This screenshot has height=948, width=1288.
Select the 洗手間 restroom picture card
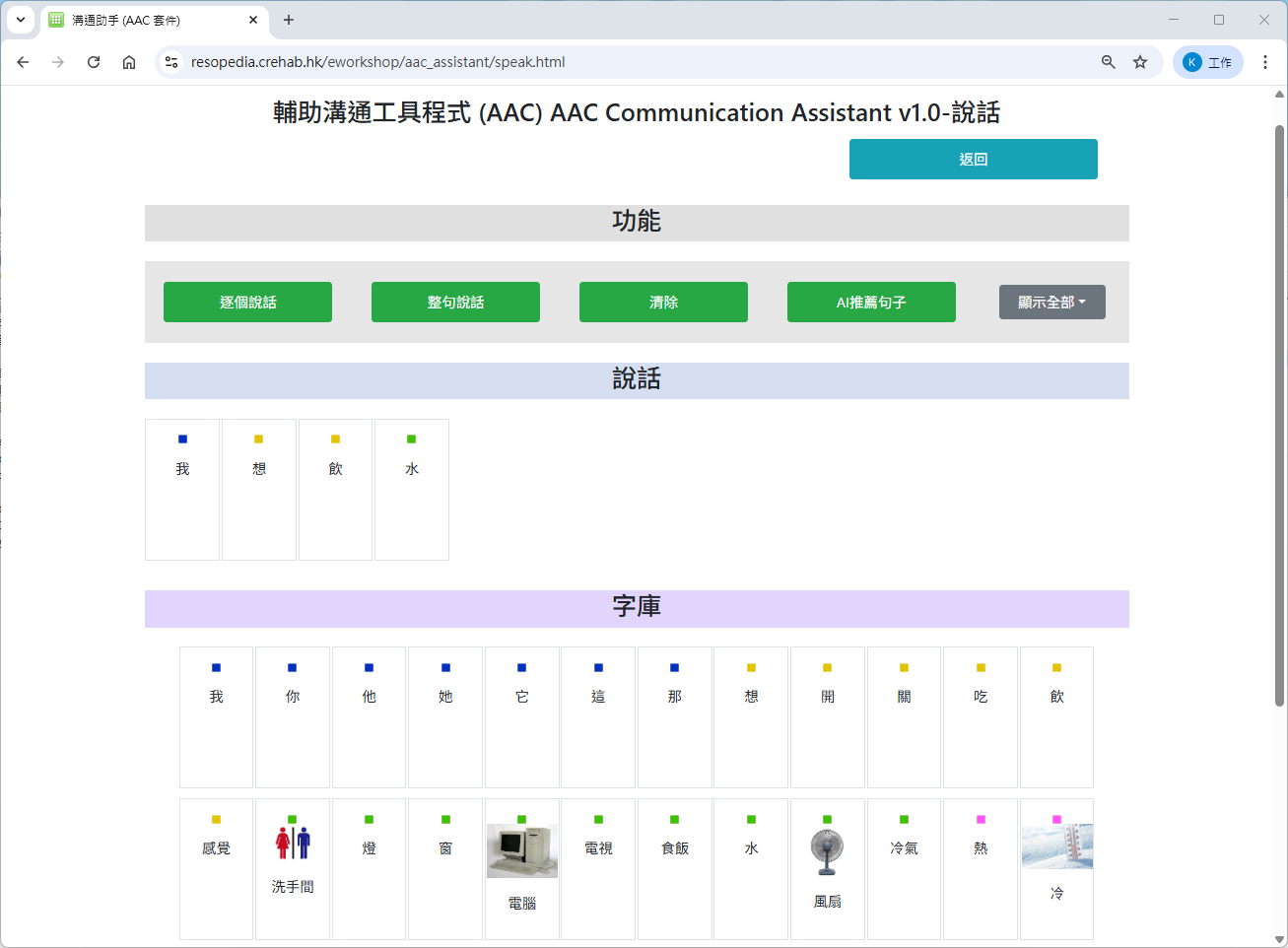tap(293, 867)
